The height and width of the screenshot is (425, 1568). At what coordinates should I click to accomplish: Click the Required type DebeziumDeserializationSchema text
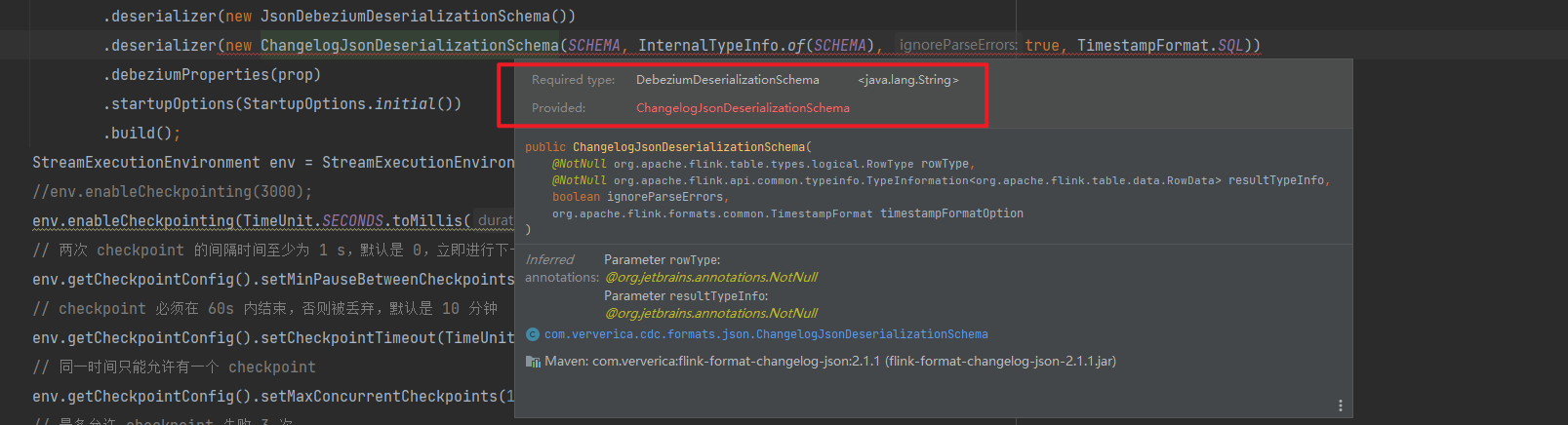coord(727,80)
